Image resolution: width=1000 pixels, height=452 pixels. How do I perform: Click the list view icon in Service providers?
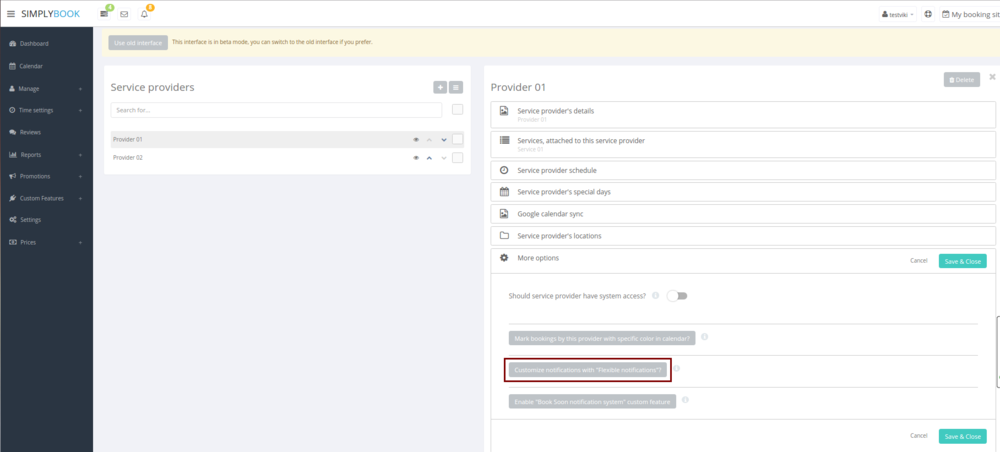click(456, 88)
